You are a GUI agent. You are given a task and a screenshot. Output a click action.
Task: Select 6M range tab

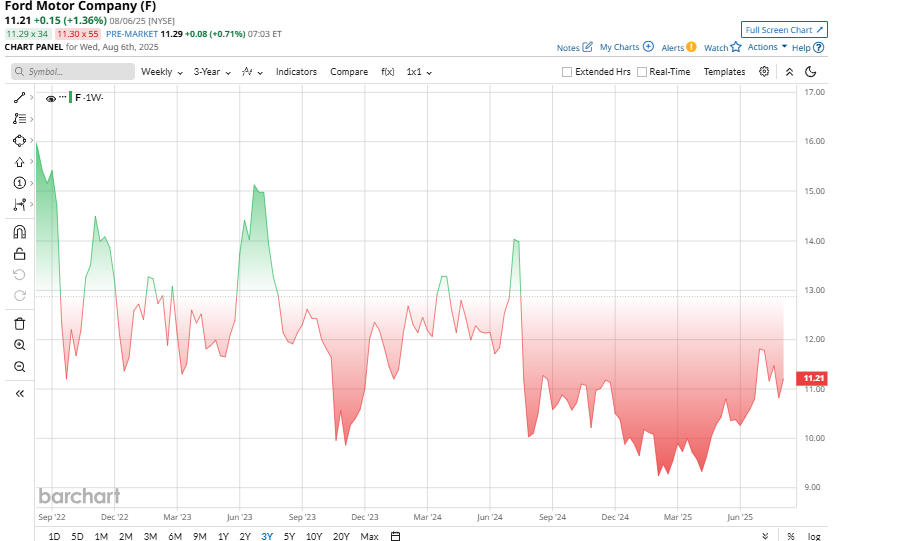[x=174, y=536]
